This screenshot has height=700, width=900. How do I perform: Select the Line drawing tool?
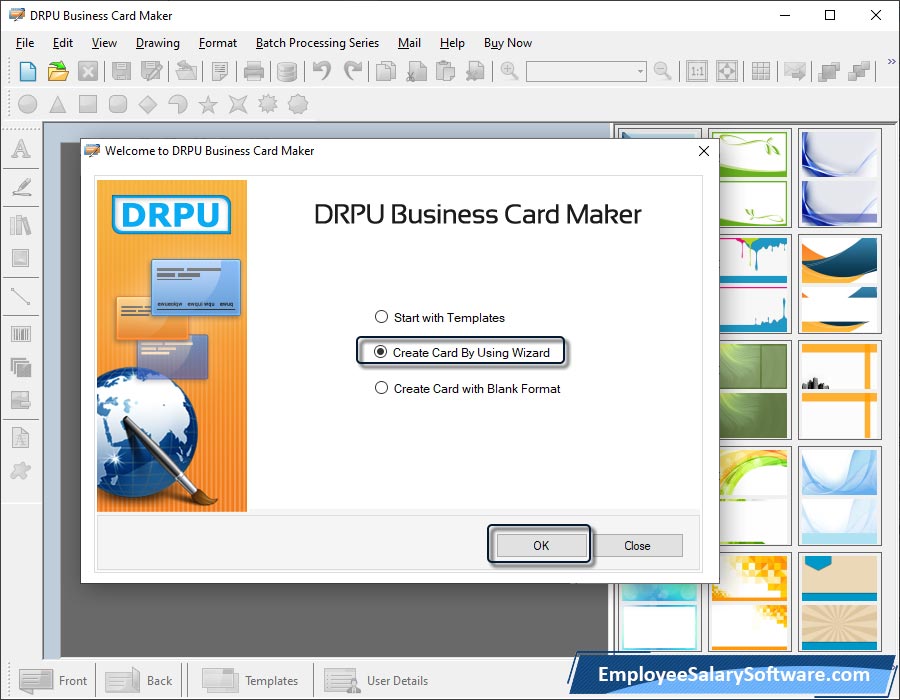[x=21, y=297]
